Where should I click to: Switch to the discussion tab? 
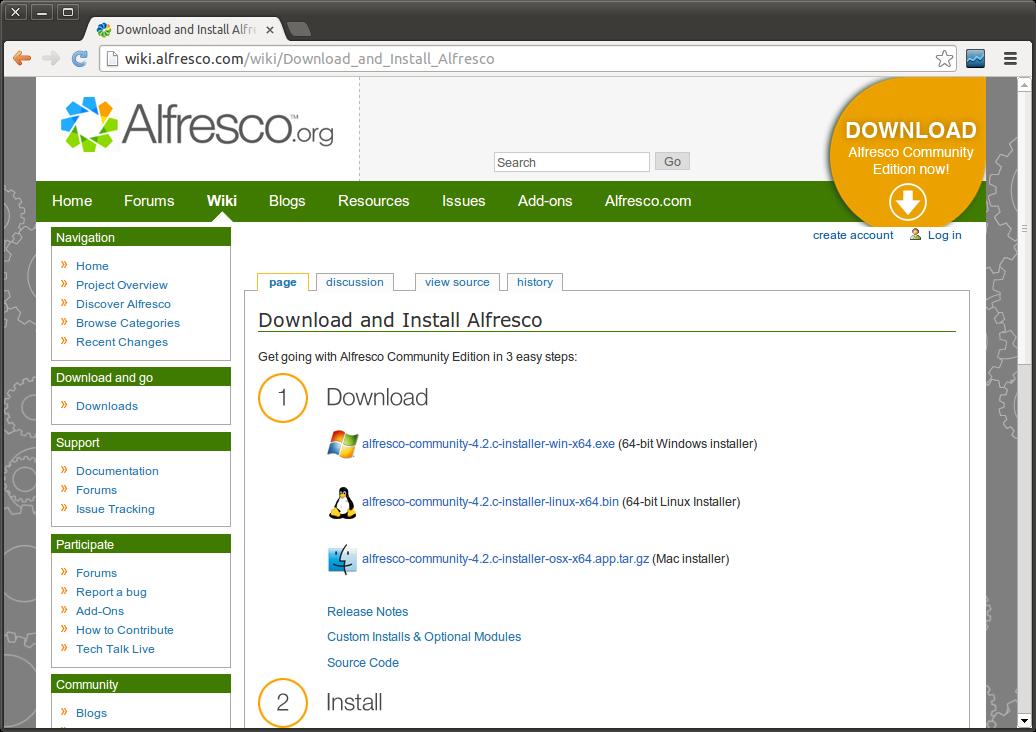(355, 282)
